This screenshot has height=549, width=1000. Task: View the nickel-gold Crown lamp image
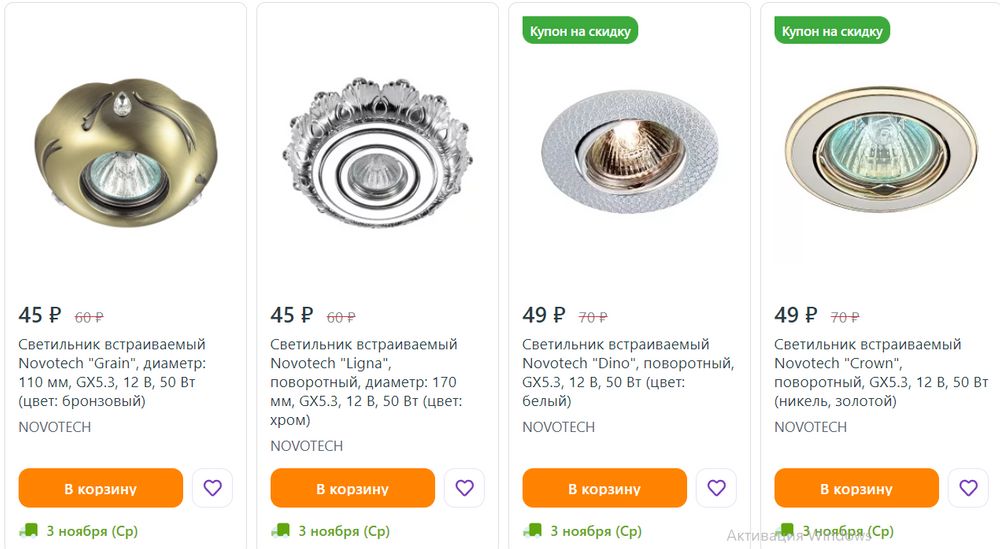[880, 150]
